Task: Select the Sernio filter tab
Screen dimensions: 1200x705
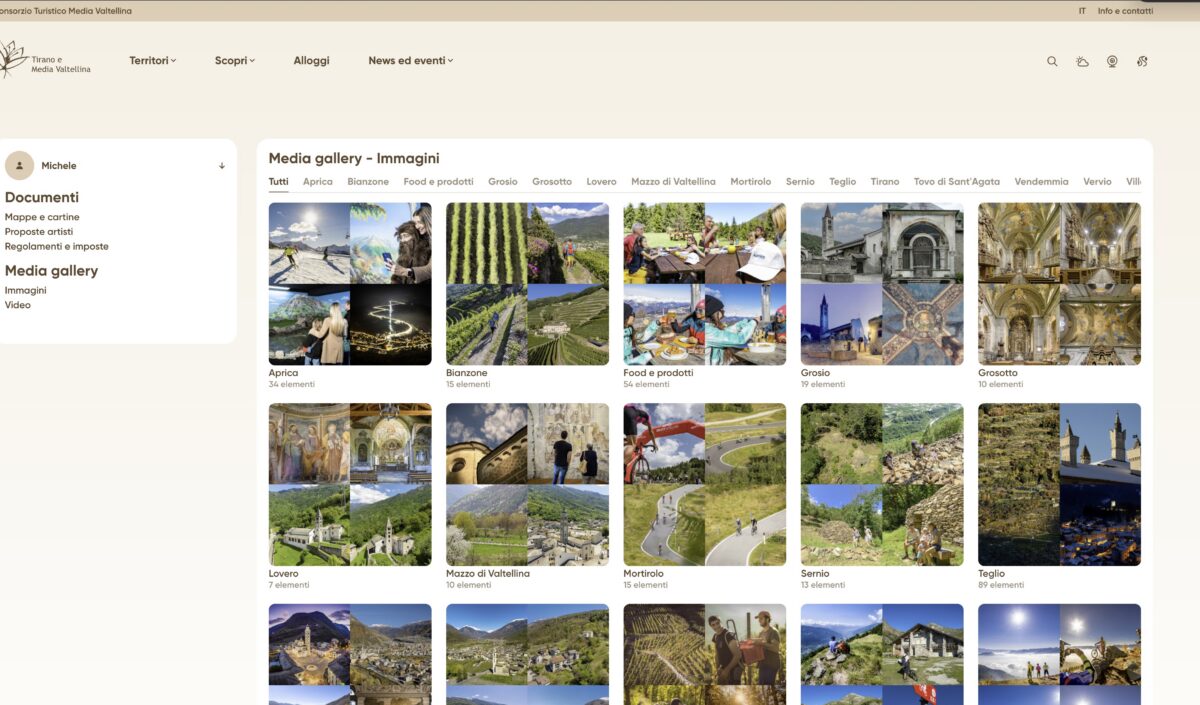Action: pyautogui.click(x=800, y=182)
